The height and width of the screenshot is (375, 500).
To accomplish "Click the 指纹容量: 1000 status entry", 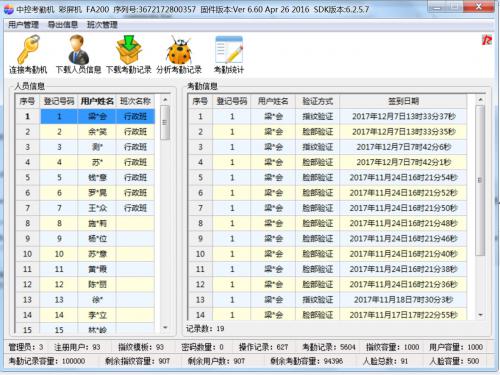I will click(393, 347).
